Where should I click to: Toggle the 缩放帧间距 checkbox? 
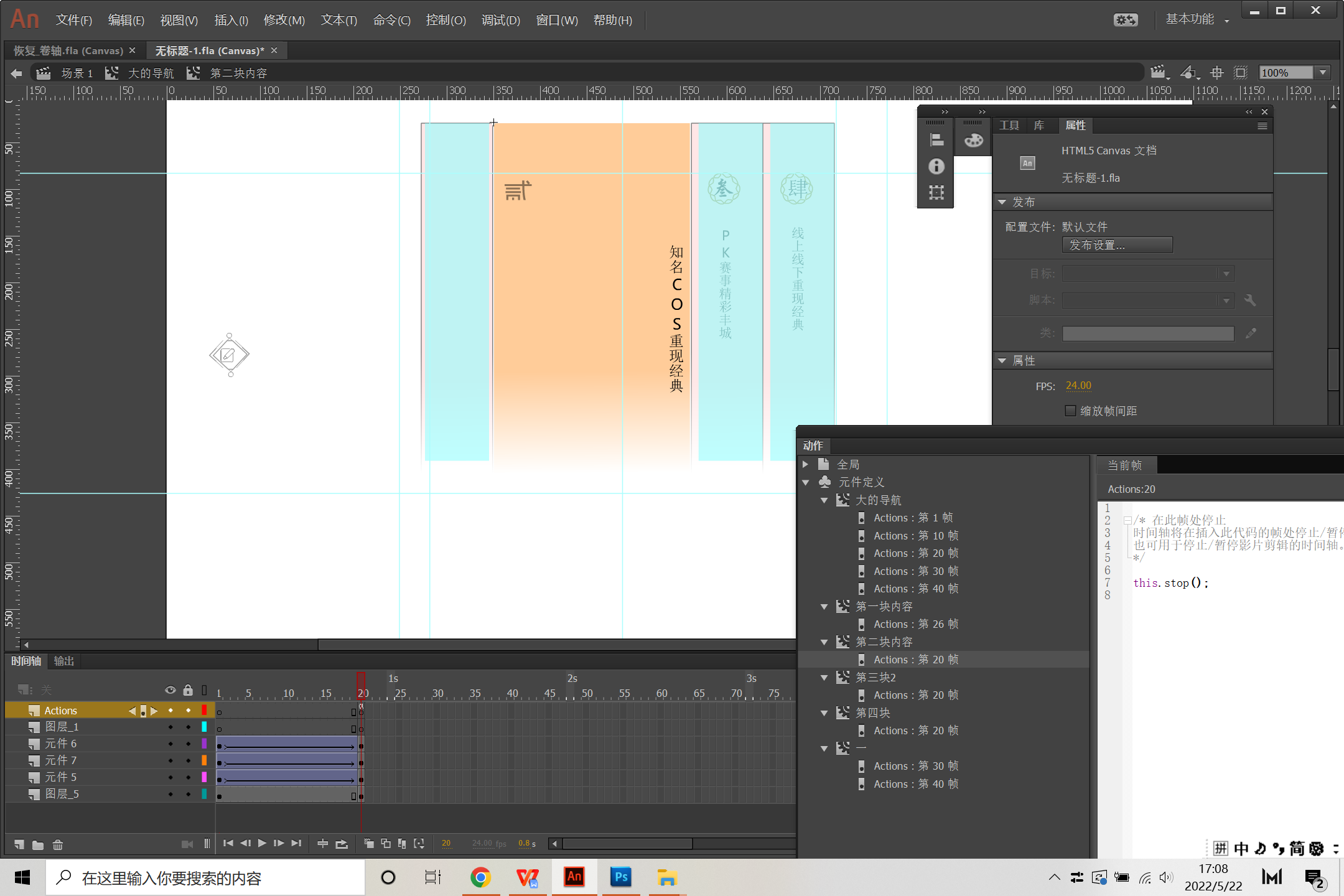click(x=1070, y=411)
